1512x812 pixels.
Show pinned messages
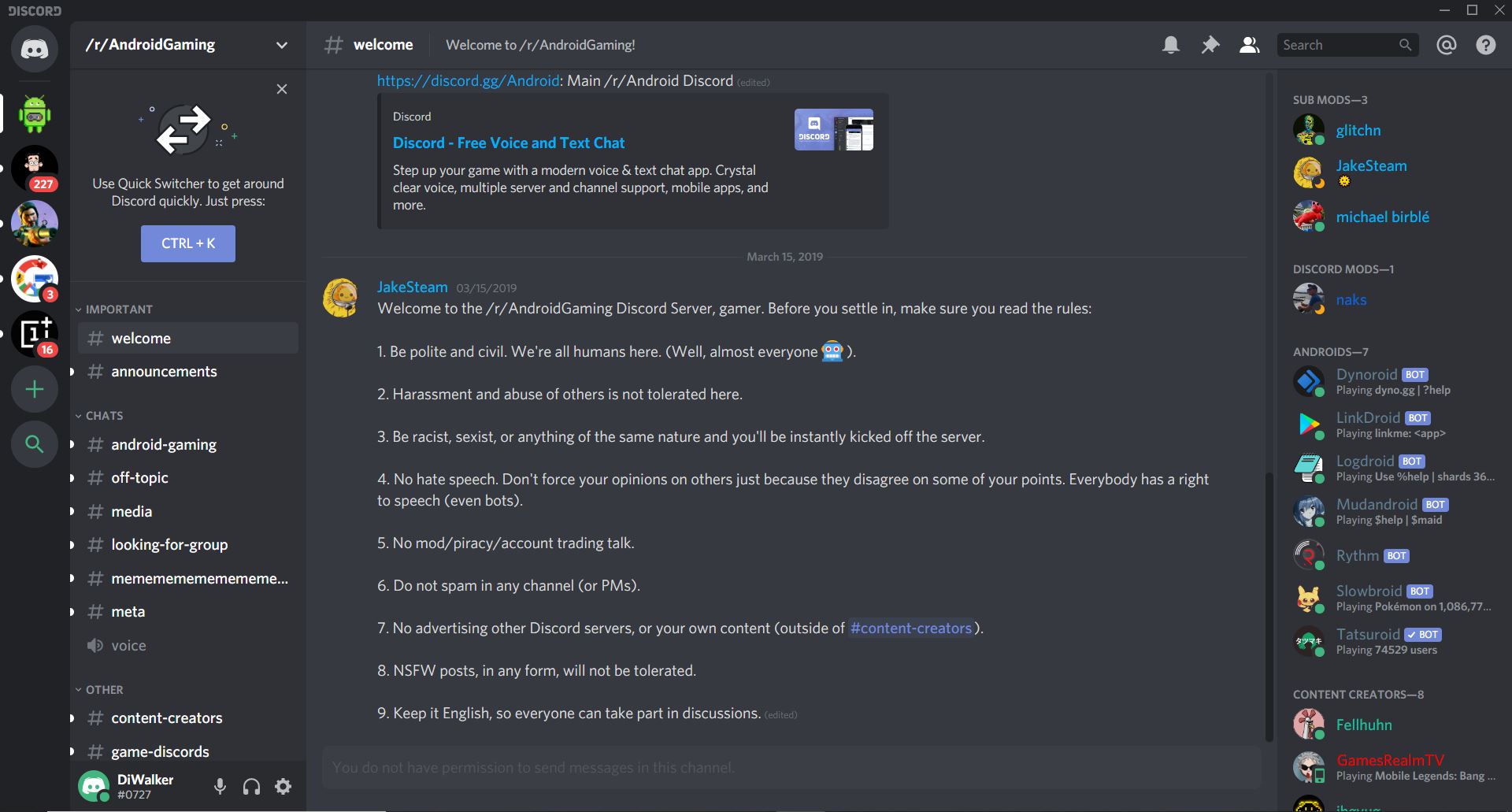click(x=1210, y=45)
